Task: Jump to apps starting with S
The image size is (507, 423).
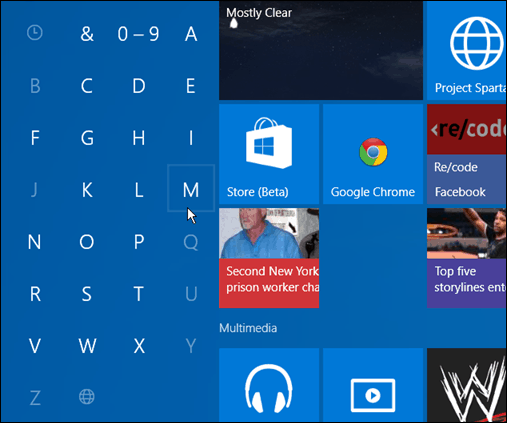Action: tap(87, 294)
